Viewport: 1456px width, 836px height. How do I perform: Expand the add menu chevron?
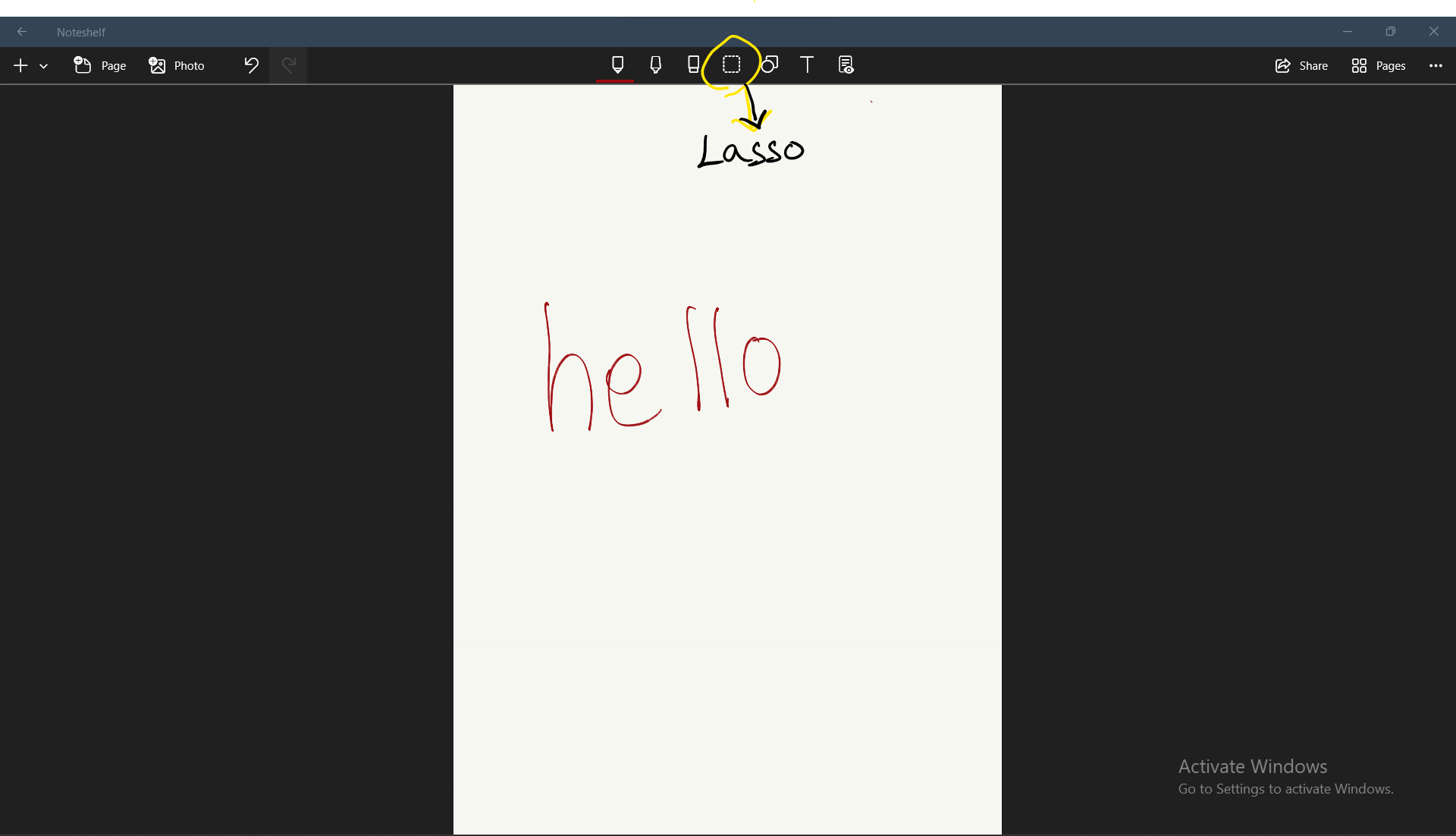[x=44, y=66]
